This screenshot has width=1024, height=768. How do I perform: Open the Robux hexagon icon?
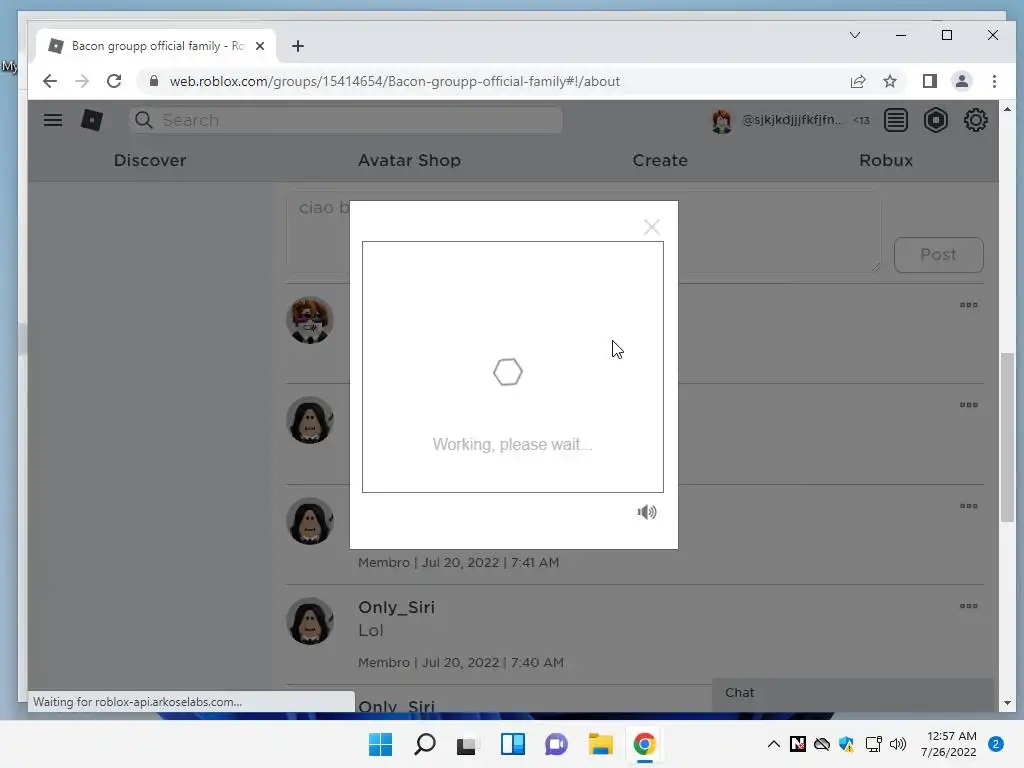point(935,120)
